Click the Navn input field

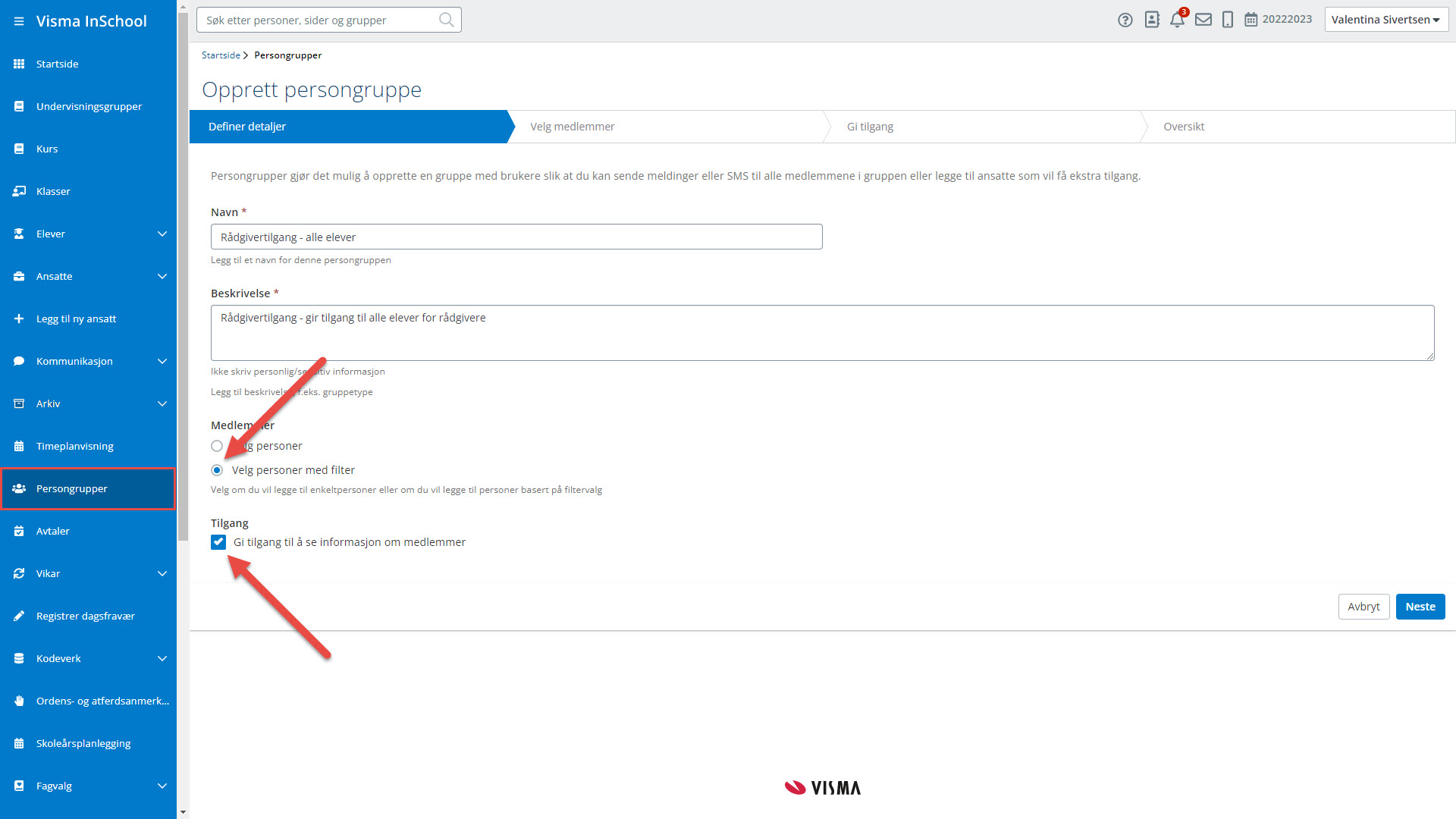point(516,237)
